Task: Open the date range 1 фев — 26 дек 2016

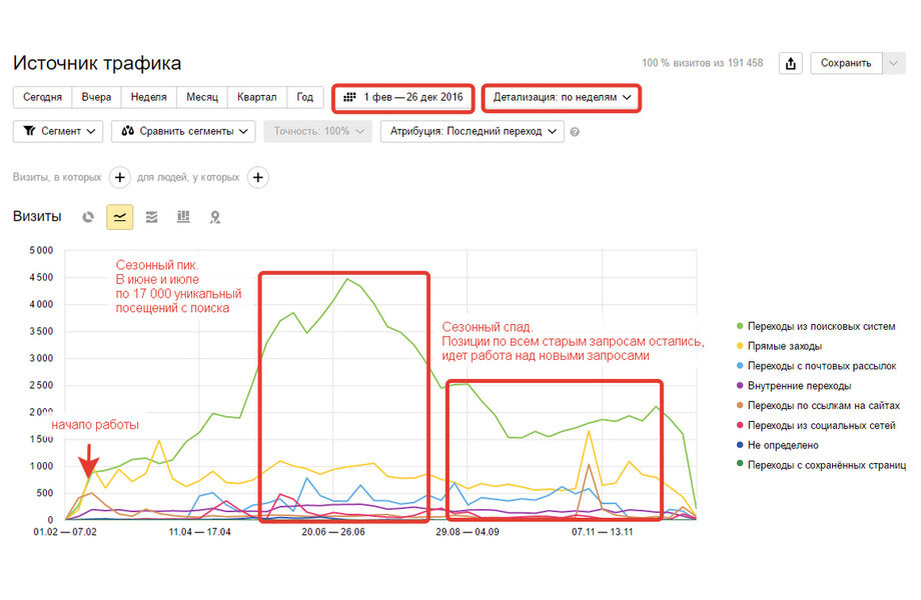Action: pos(403,98)
